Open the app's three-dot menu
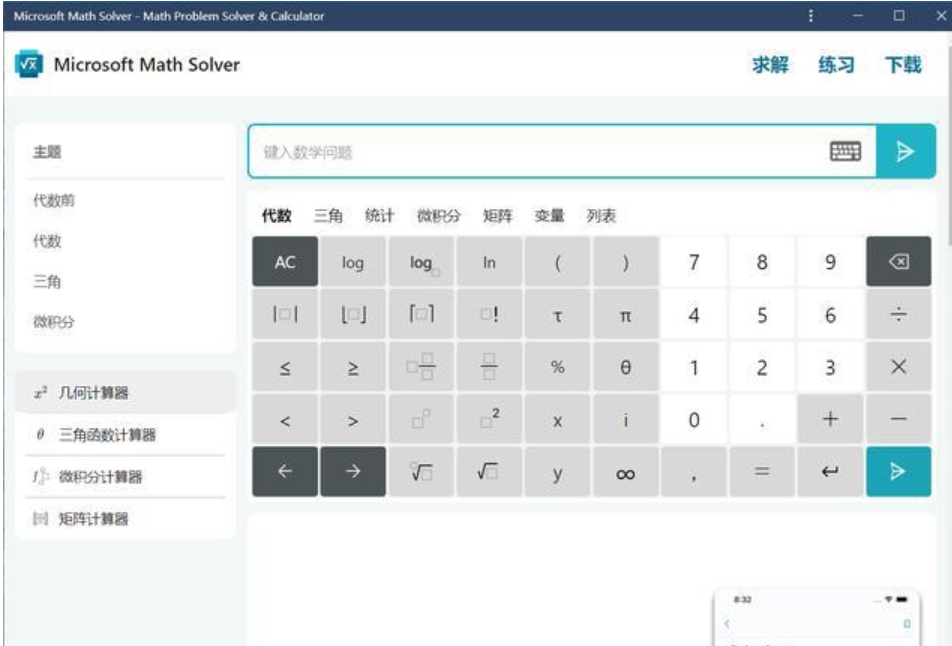The image size is (952, 646). point(811,16)
